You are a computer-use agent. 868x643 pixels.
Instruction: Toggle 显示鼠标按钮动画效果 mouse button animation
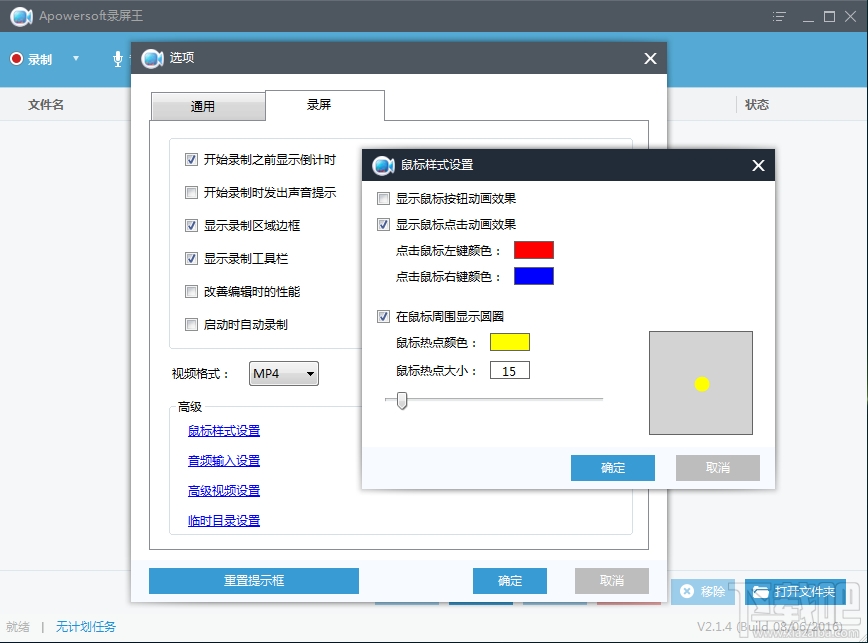point(383,198)
